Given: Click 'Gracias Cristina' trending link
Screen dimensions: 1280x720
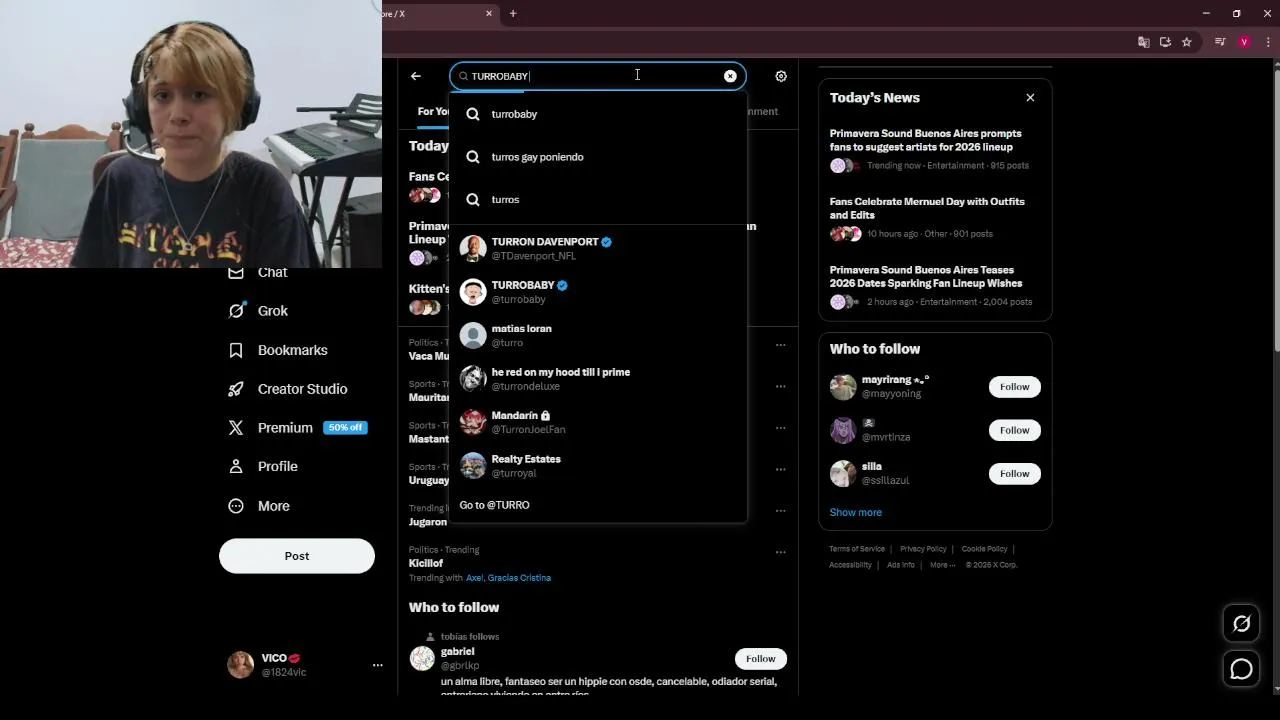Looking at the screenshot, I should click(x=519, y=578).
